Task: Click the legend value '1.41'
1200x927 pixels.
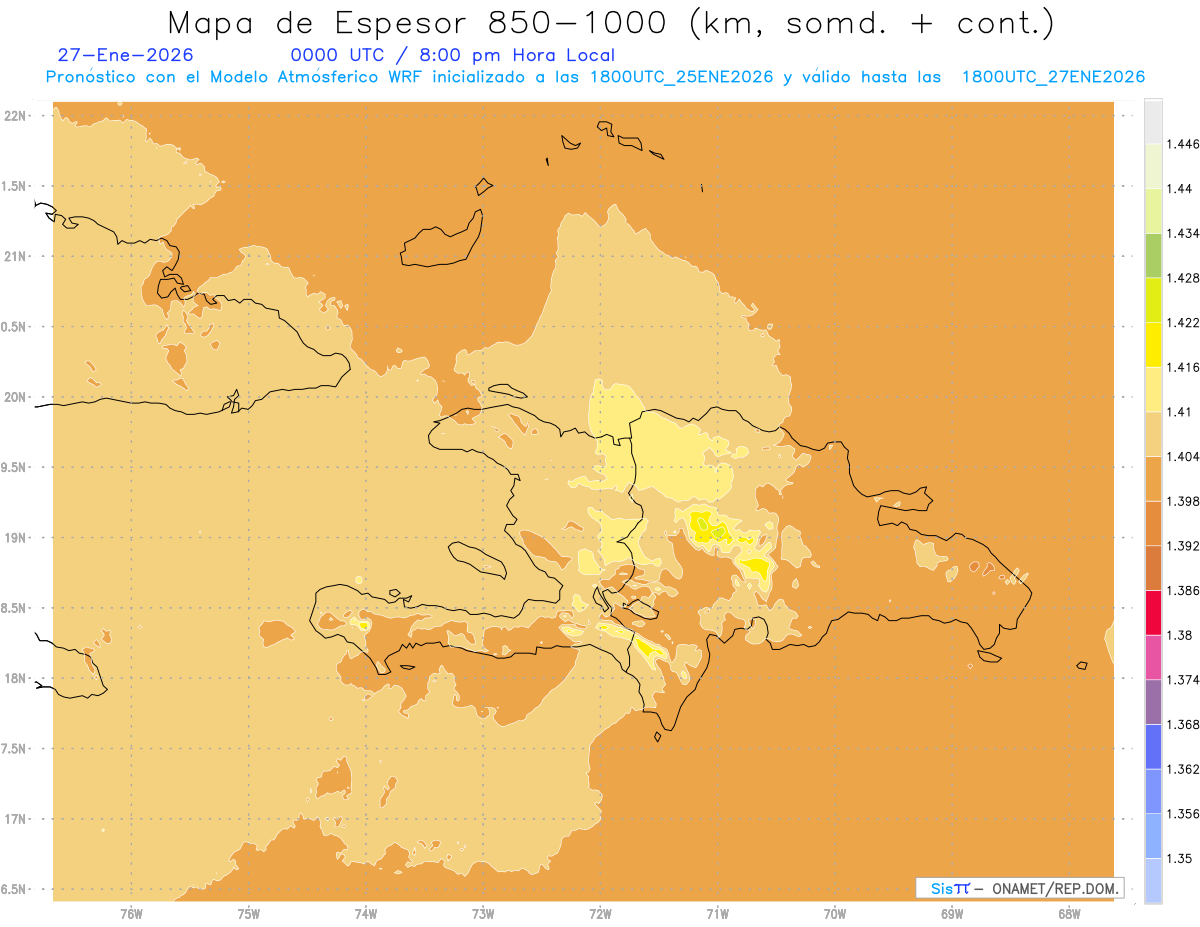Action: [1180, 411]
